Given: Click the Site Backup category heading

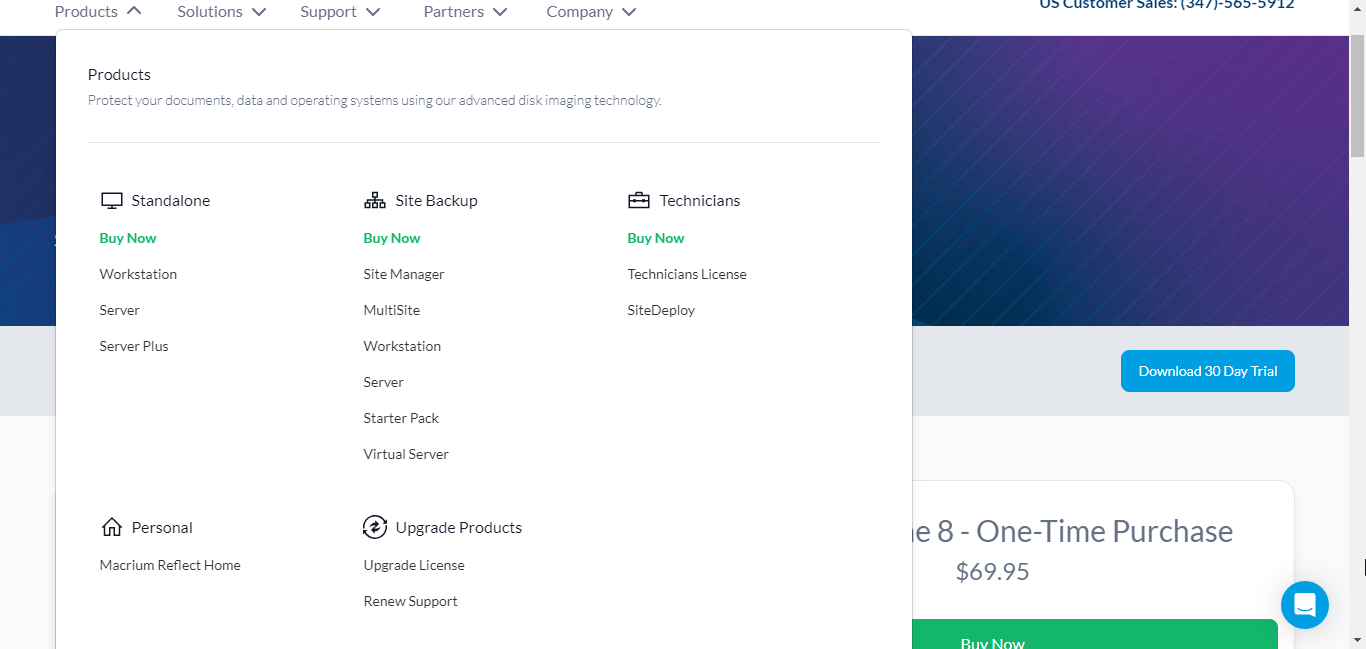Looking at the screenshot, I should pos(436,200).
